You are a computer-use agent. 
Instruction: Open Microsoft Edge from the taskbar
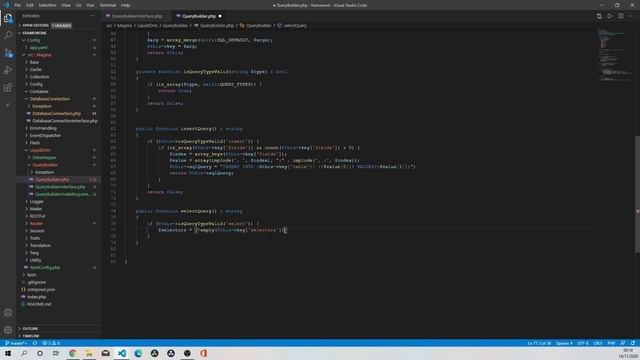[138, 353]
